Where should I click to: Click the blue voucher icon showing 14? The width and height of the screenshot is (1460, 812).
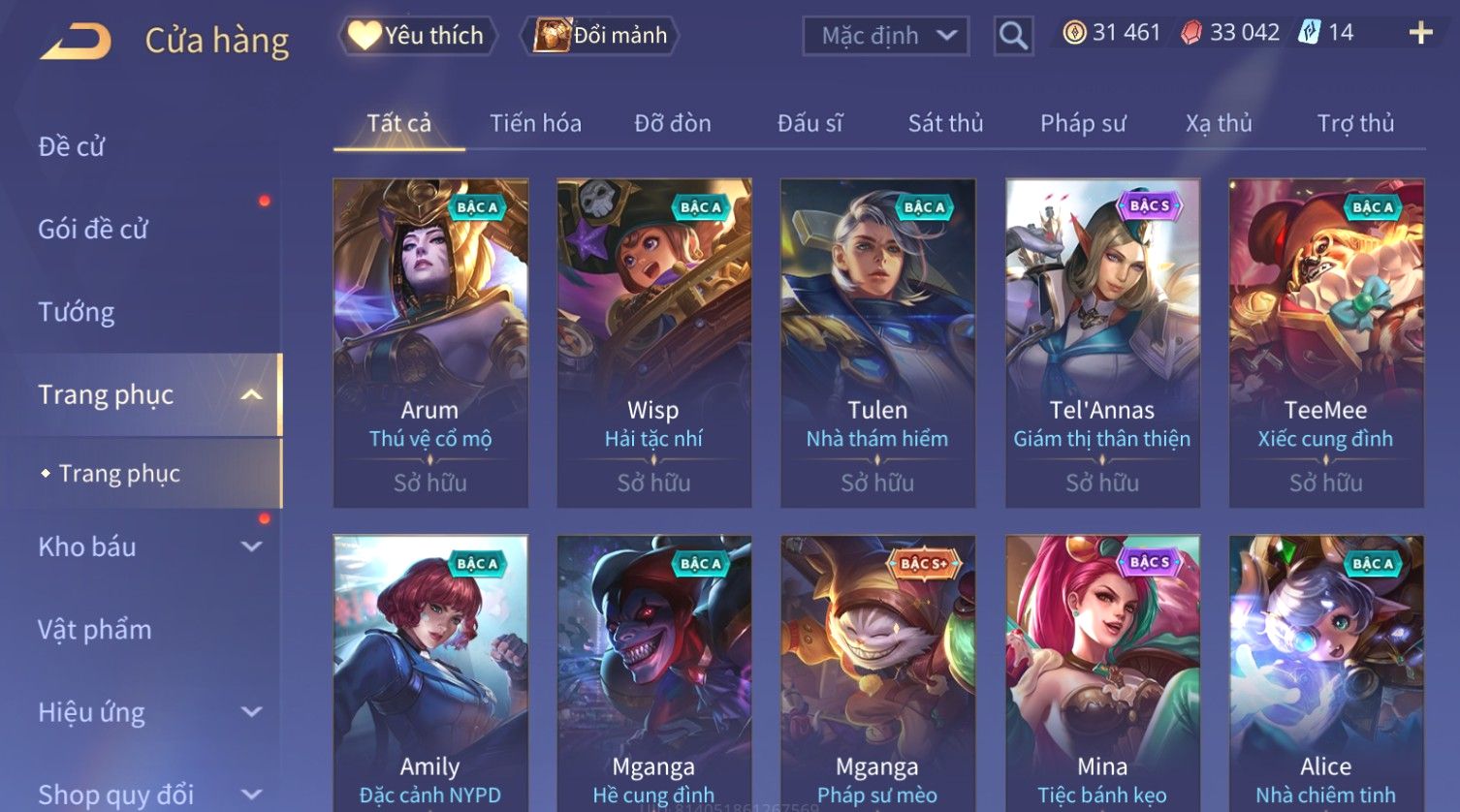pos(1310,33)
